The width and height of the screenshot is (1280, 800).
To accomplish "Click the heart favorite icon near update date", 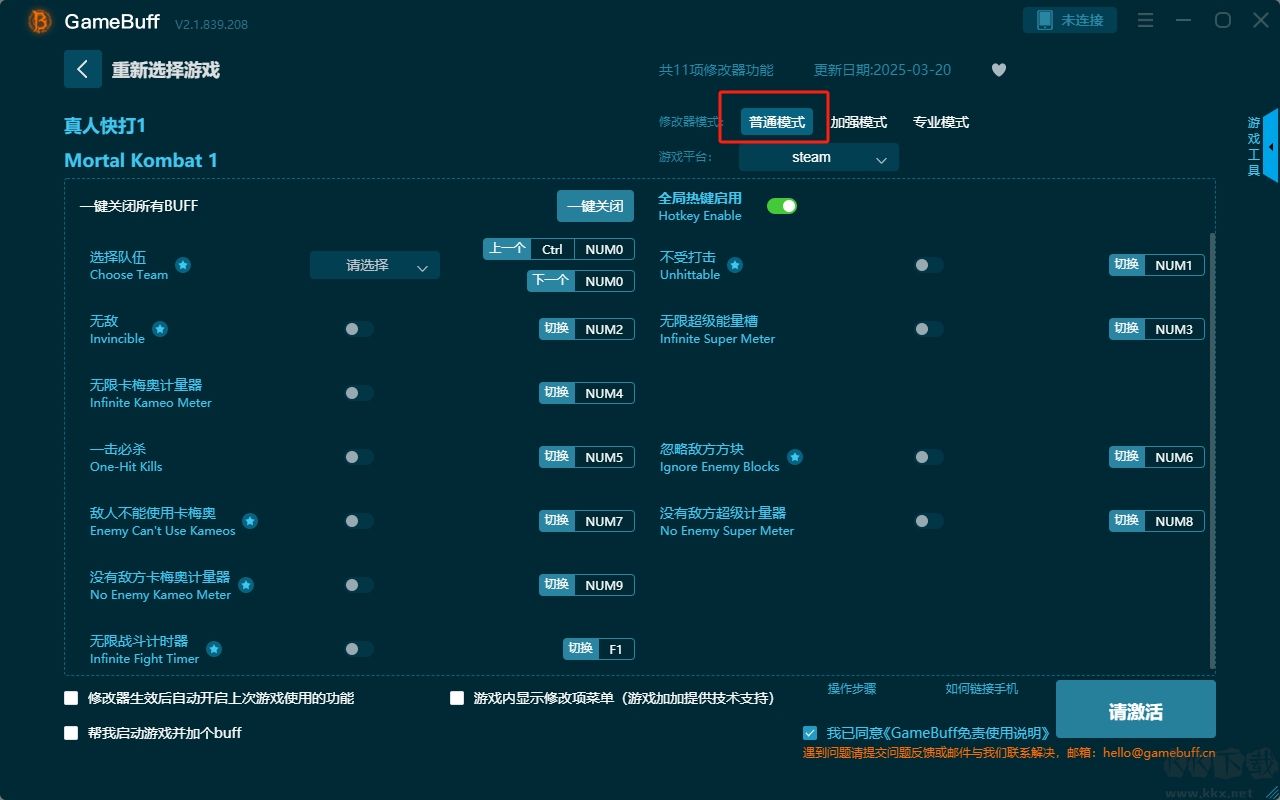I will point(998,70).
